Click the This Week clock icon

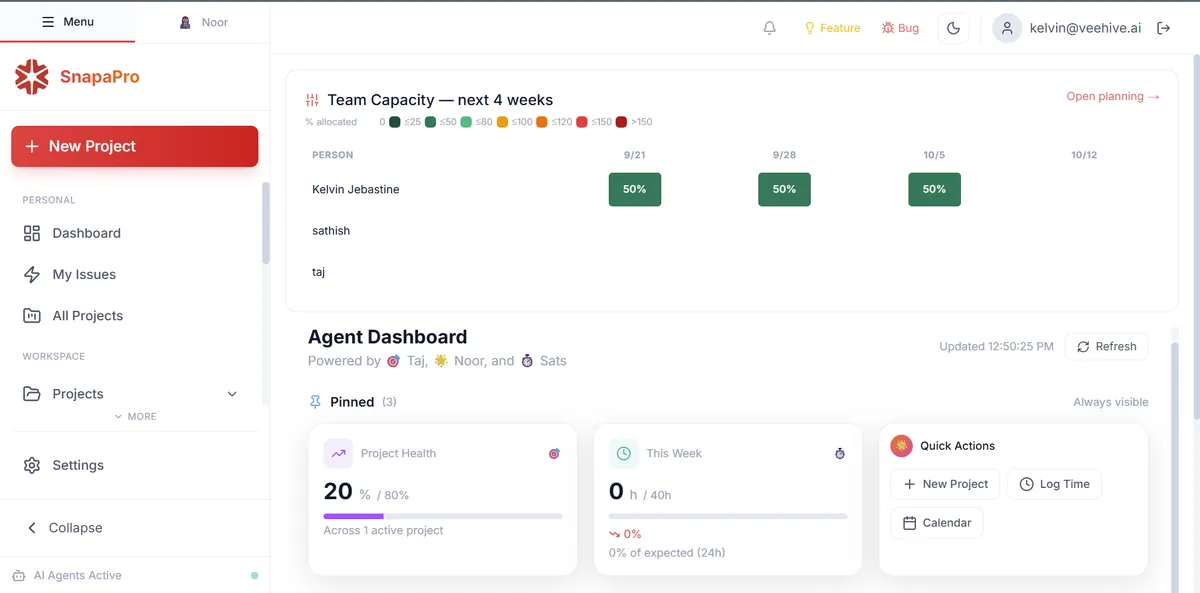click(x=624, y=453)
